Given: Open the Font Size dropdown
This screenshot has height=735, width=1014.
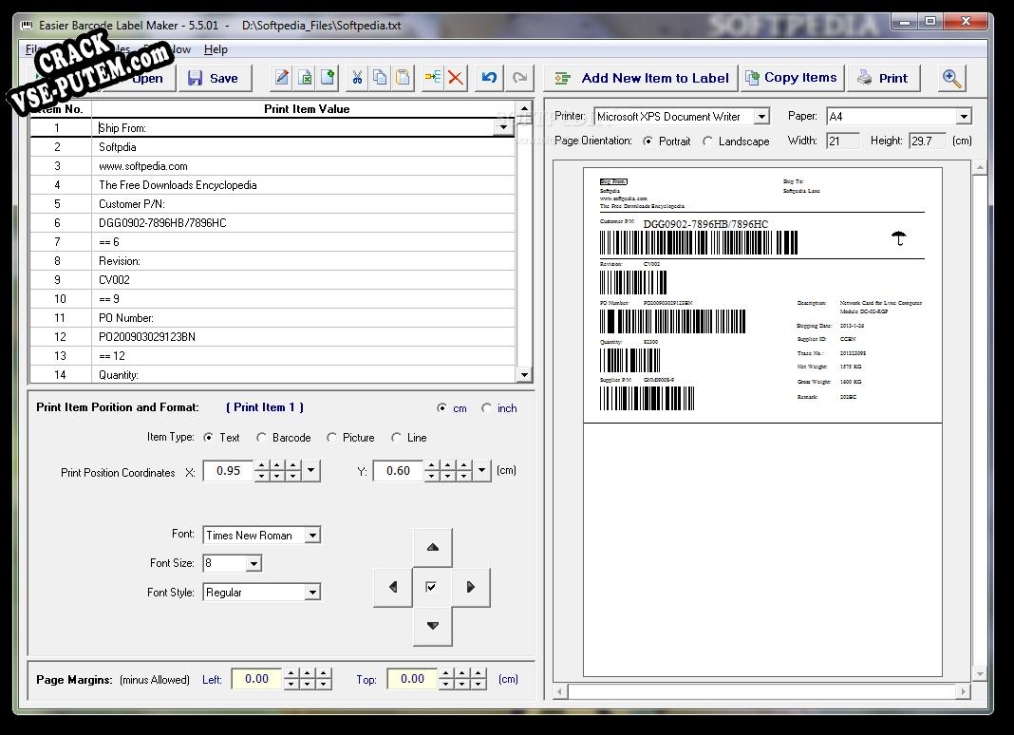Looking at the screenshot, I should (x=254, y=564).
